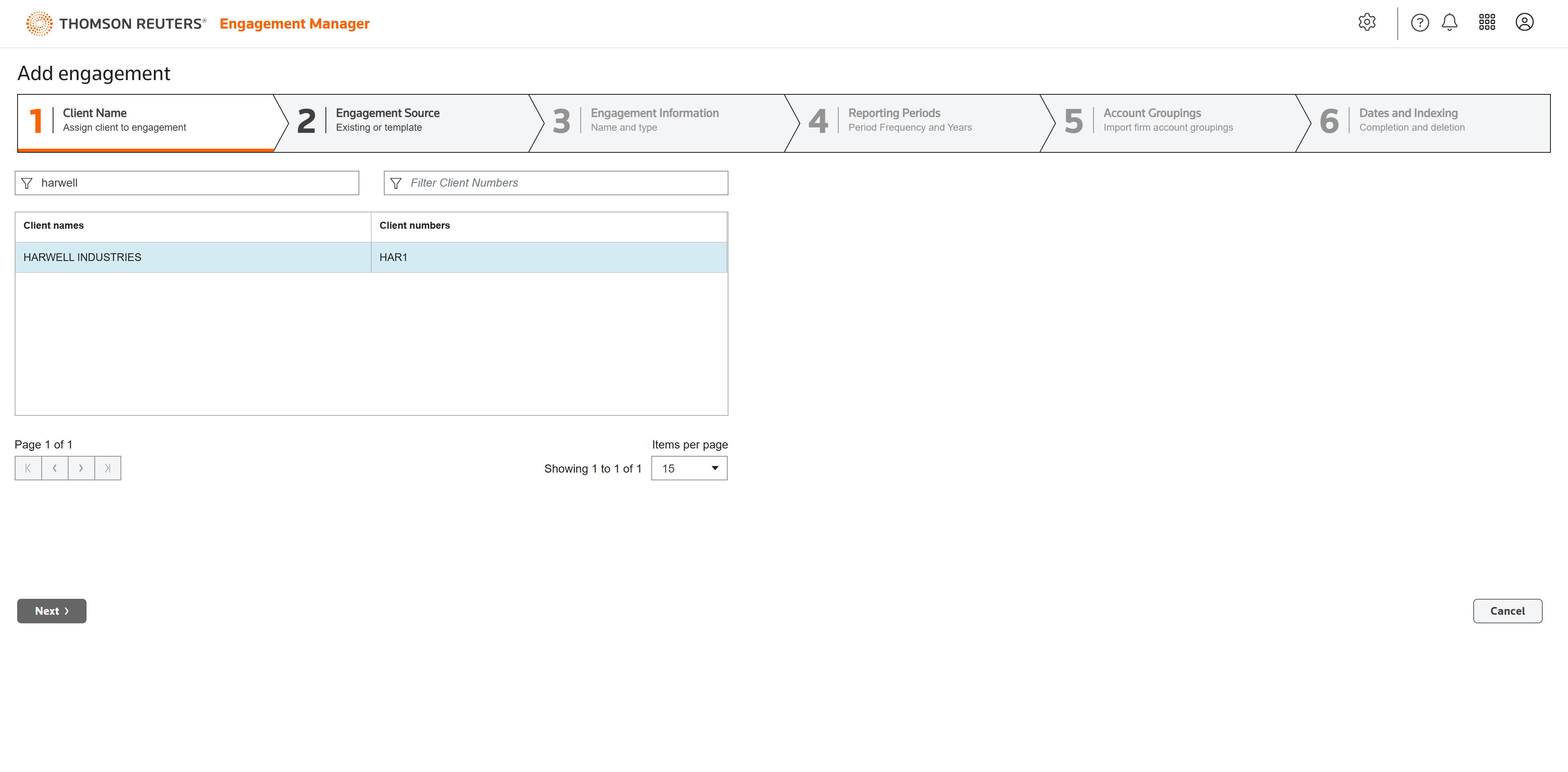
Task: Click the Next button
Action: tap(52, 611)
